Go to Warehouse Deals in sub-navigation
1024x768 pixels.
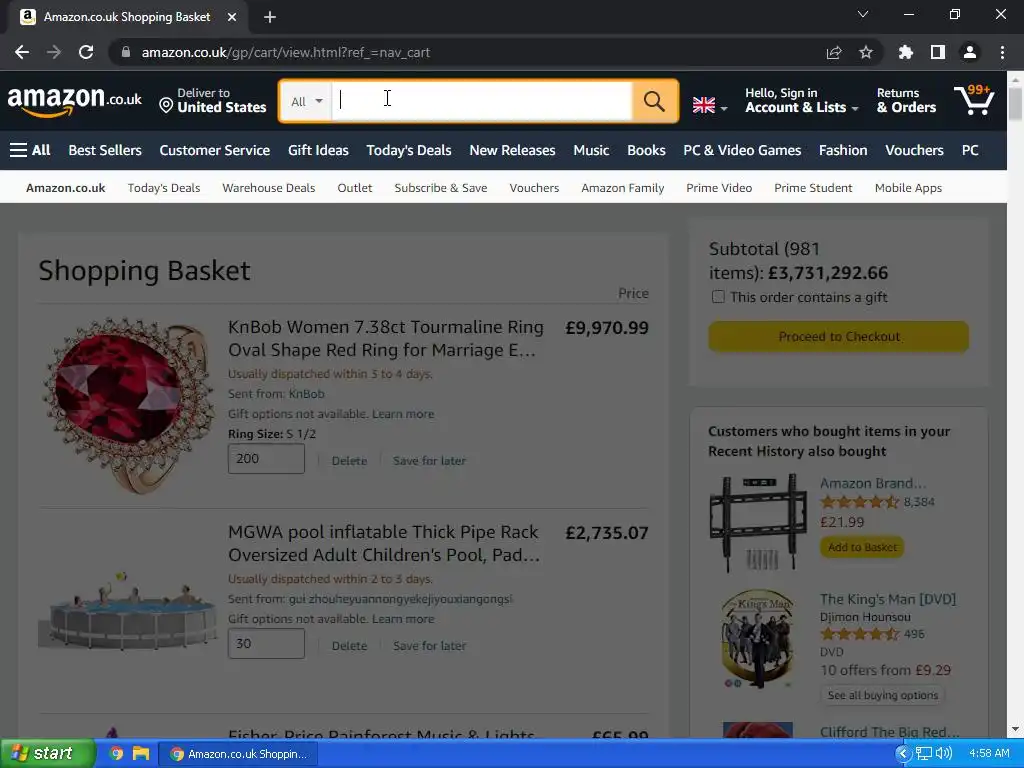pos(268,188)
